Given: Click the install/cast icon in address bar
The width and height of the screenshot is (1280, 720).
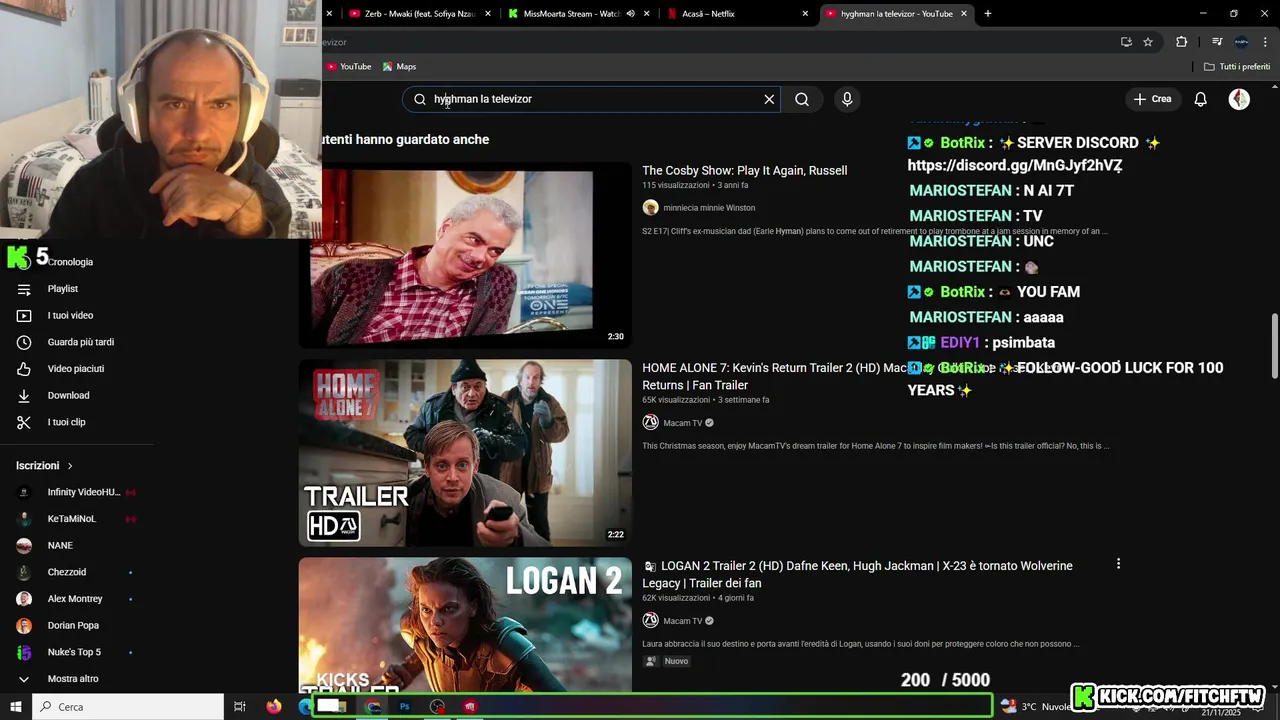Looking at the screenshot, I should pos(1126,42).
